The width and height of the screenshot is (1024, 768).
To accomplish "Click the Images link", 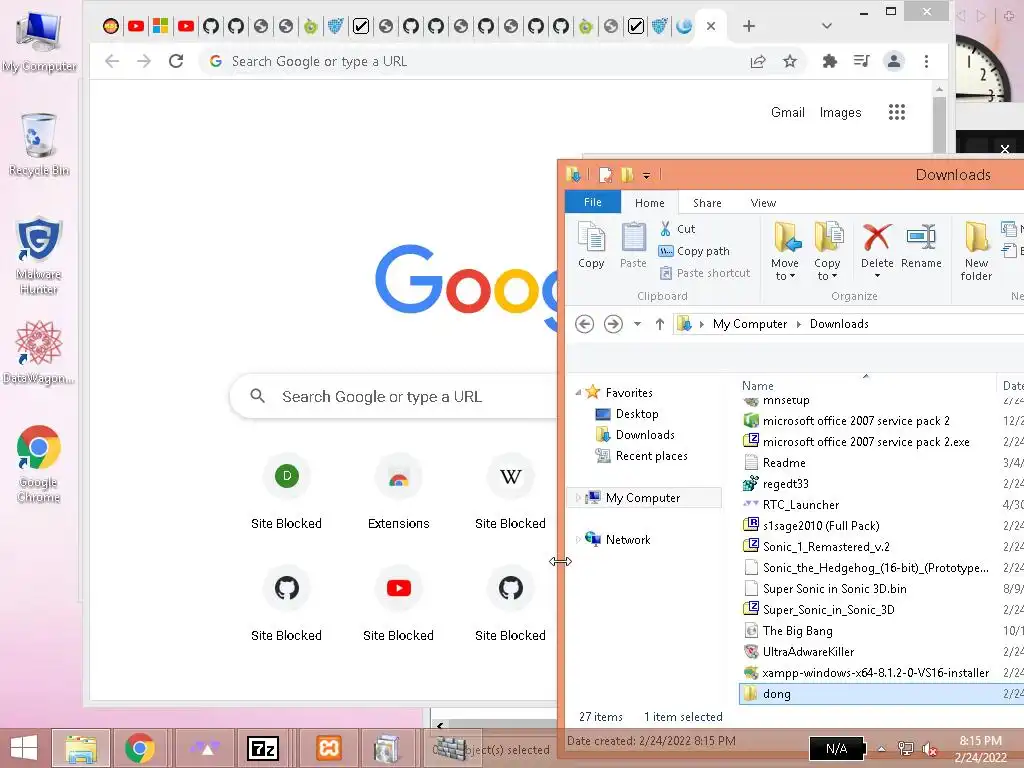I will click(x=840, y=112).
